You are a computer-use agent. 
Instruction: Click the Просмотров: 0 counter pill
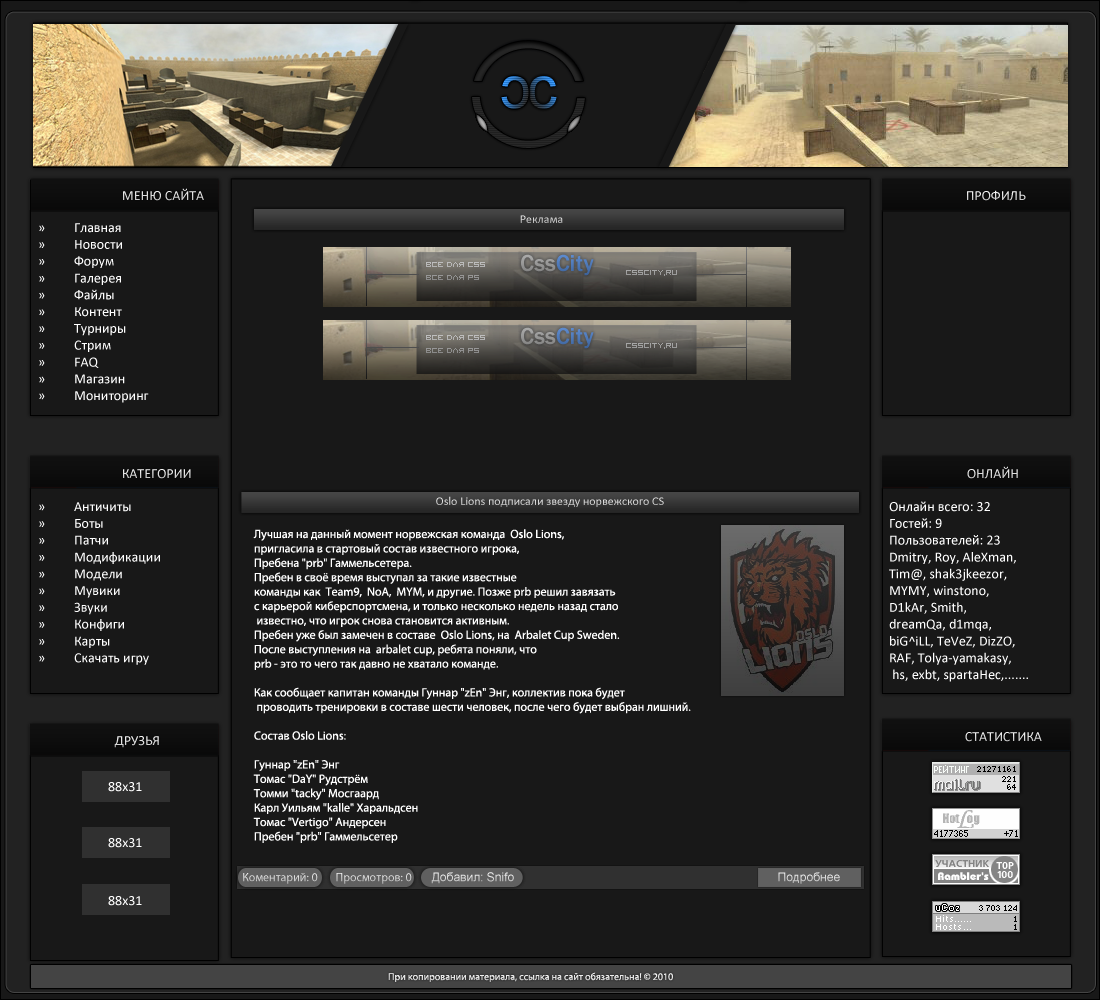373,877
